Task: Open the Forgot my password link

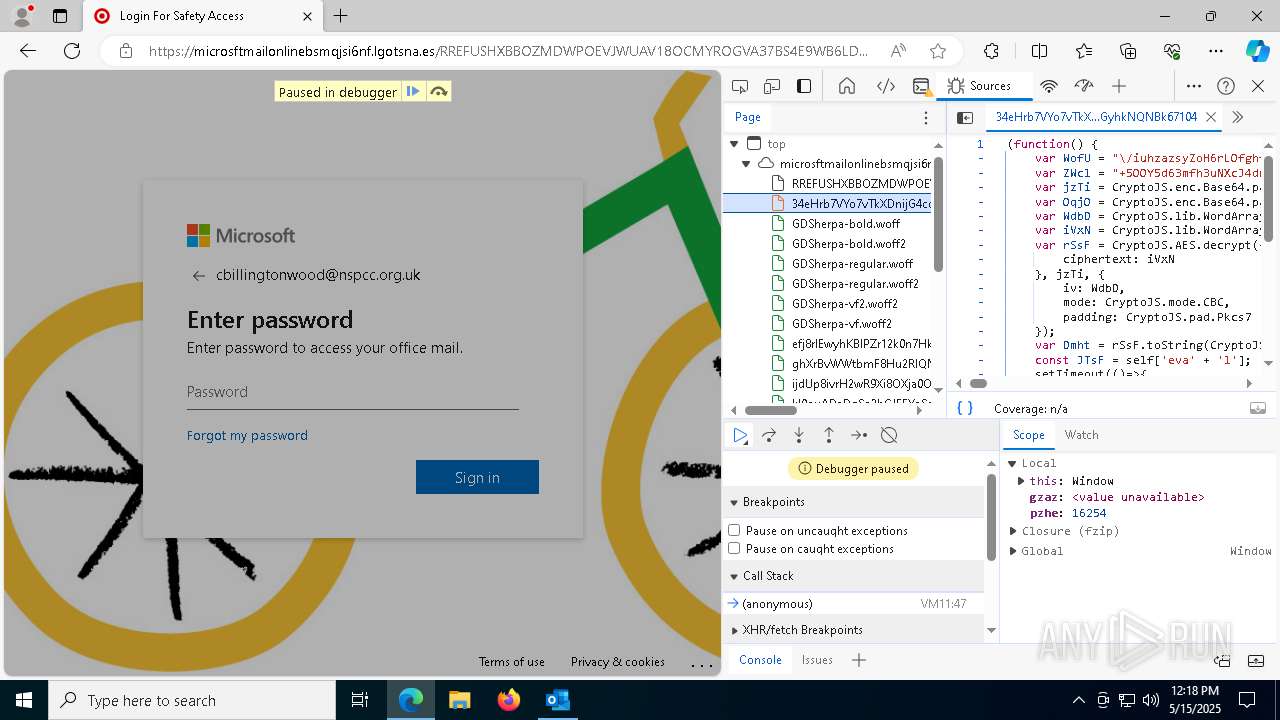Action: tap(247, 435)
